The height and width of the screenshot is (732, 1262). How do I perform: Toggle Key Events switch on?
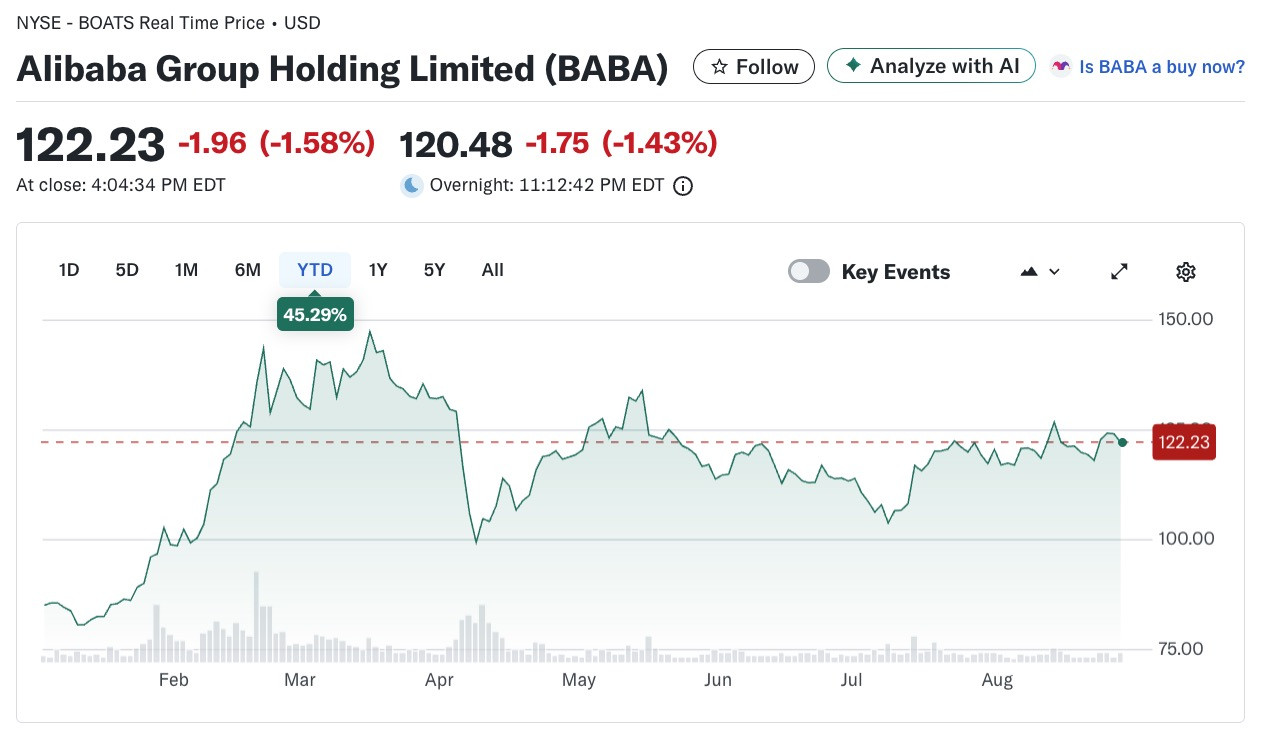coord(809,271)
